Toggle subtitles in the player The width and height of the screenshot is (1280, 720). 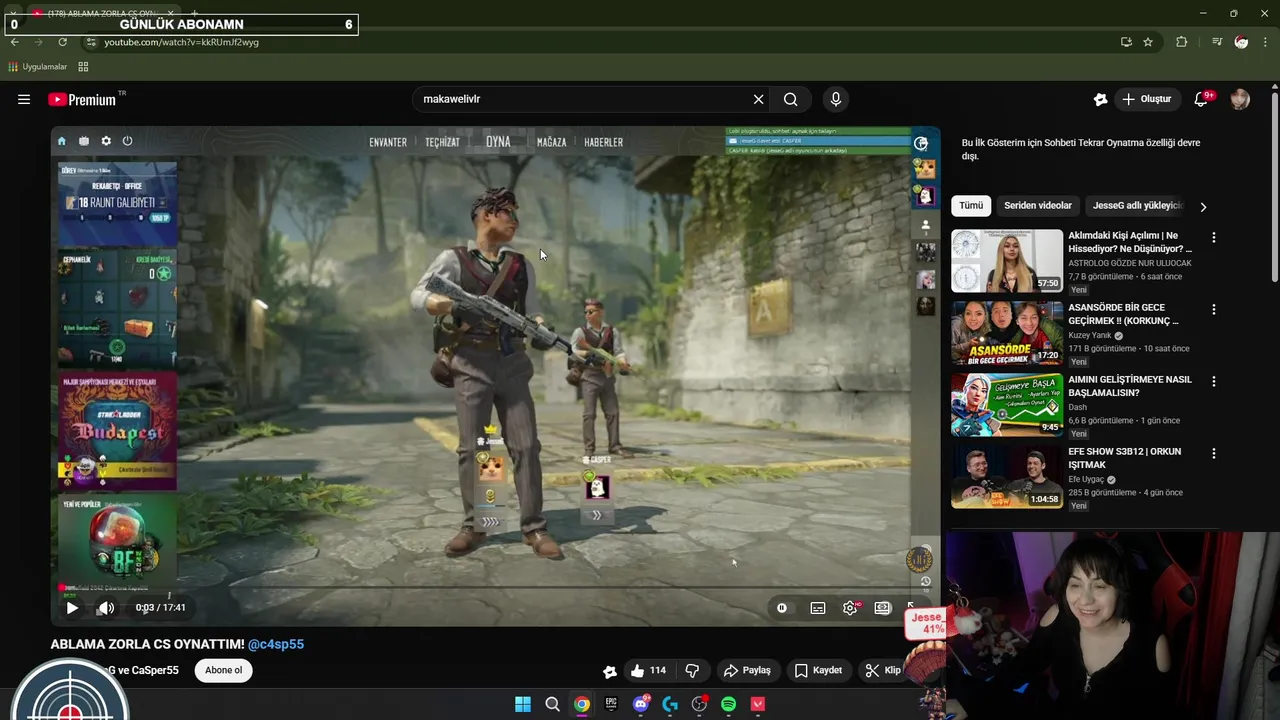pyautogui.click(x=818, y=607)
